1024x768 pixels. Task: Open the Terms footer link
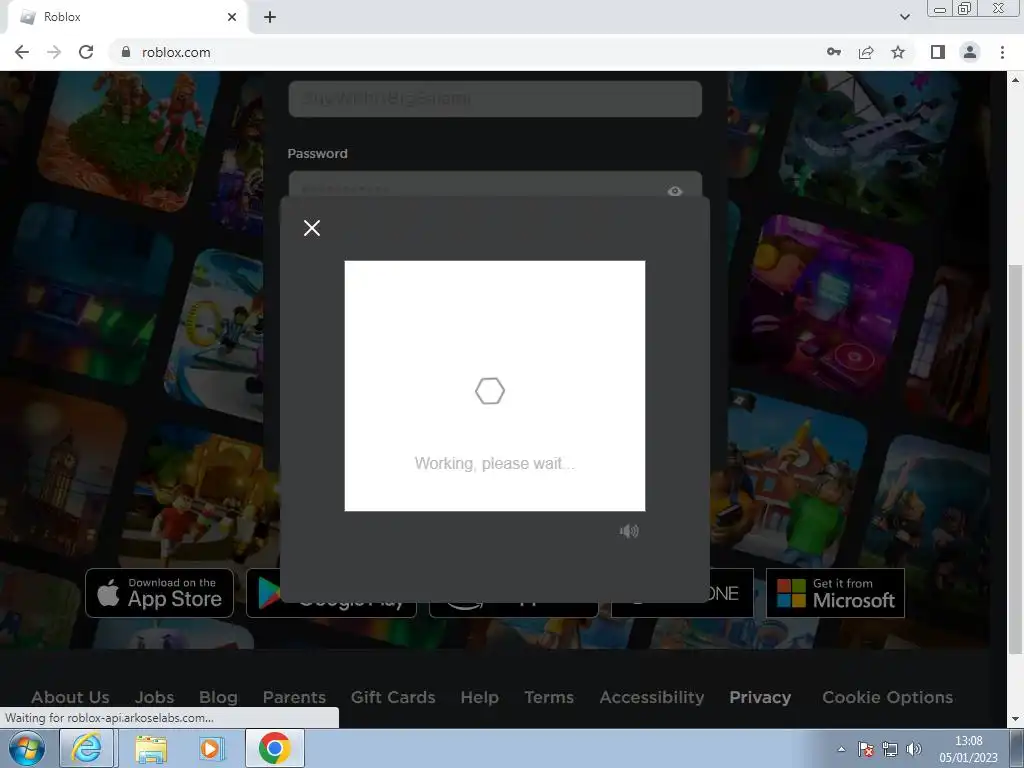(x=549, y=697)
